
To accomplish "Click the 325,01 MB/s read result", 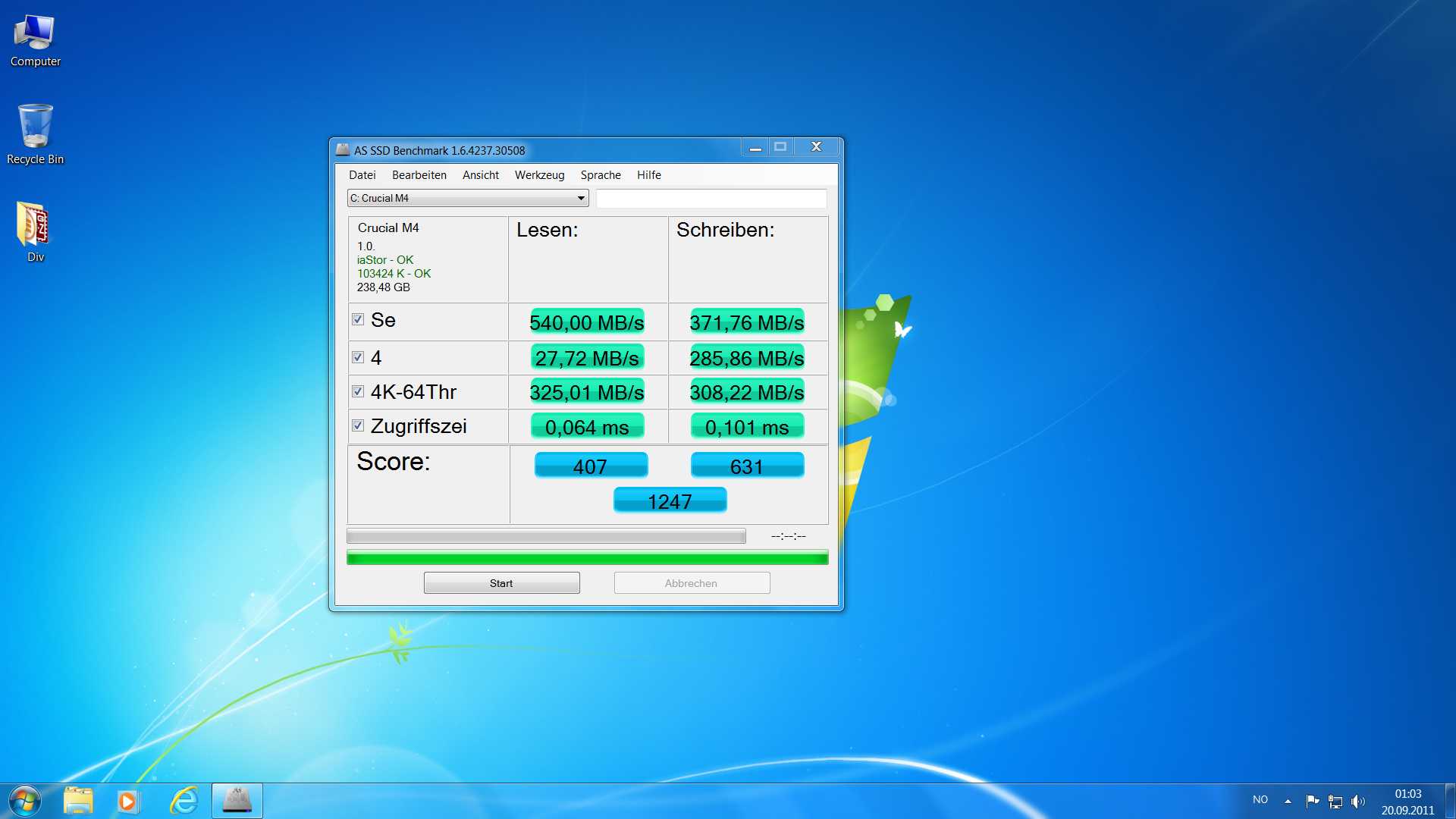I will (x=587, y=392).
